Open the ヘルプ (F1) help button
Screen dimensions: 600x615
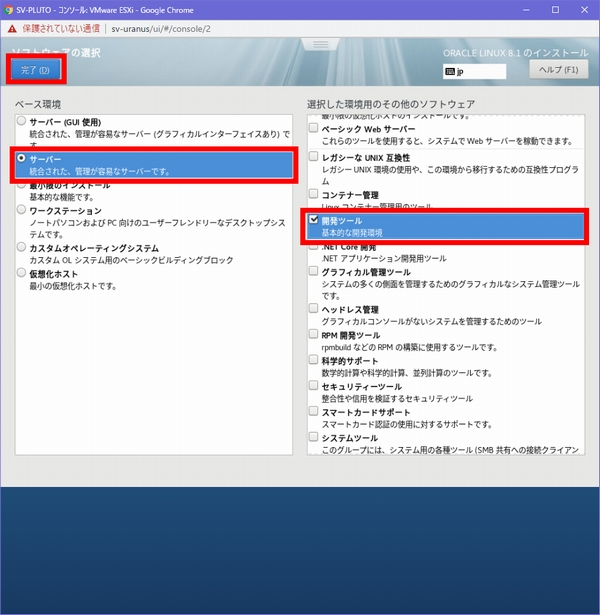pos(558,69)
